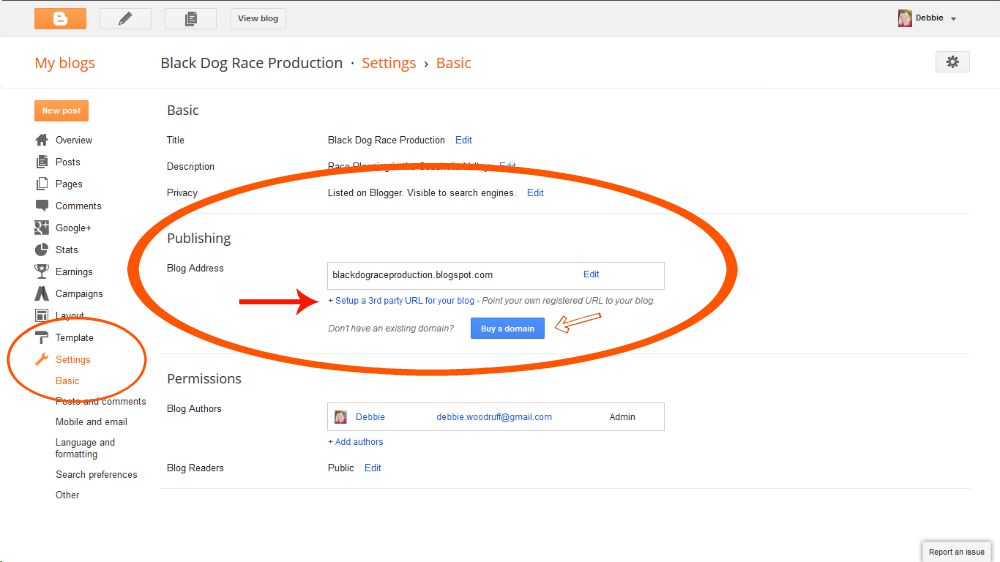Click the Pages sidebar icon

tap(41, 184)
